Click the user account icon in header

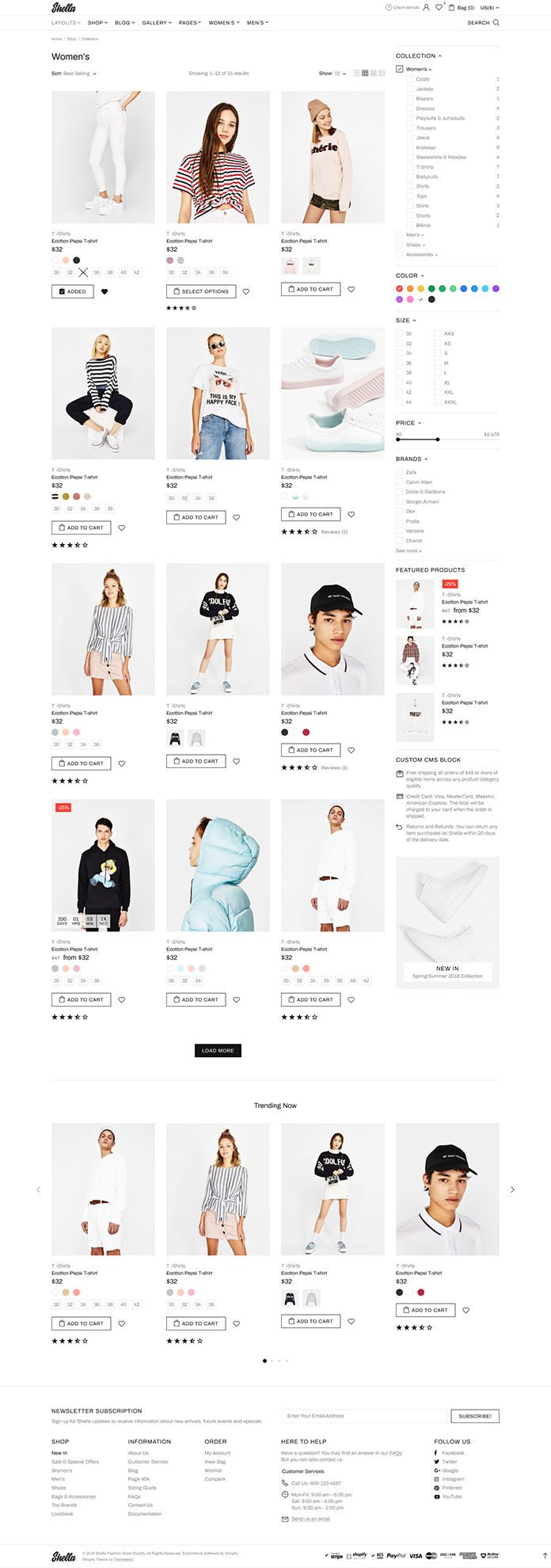click(x=426, y=7)
